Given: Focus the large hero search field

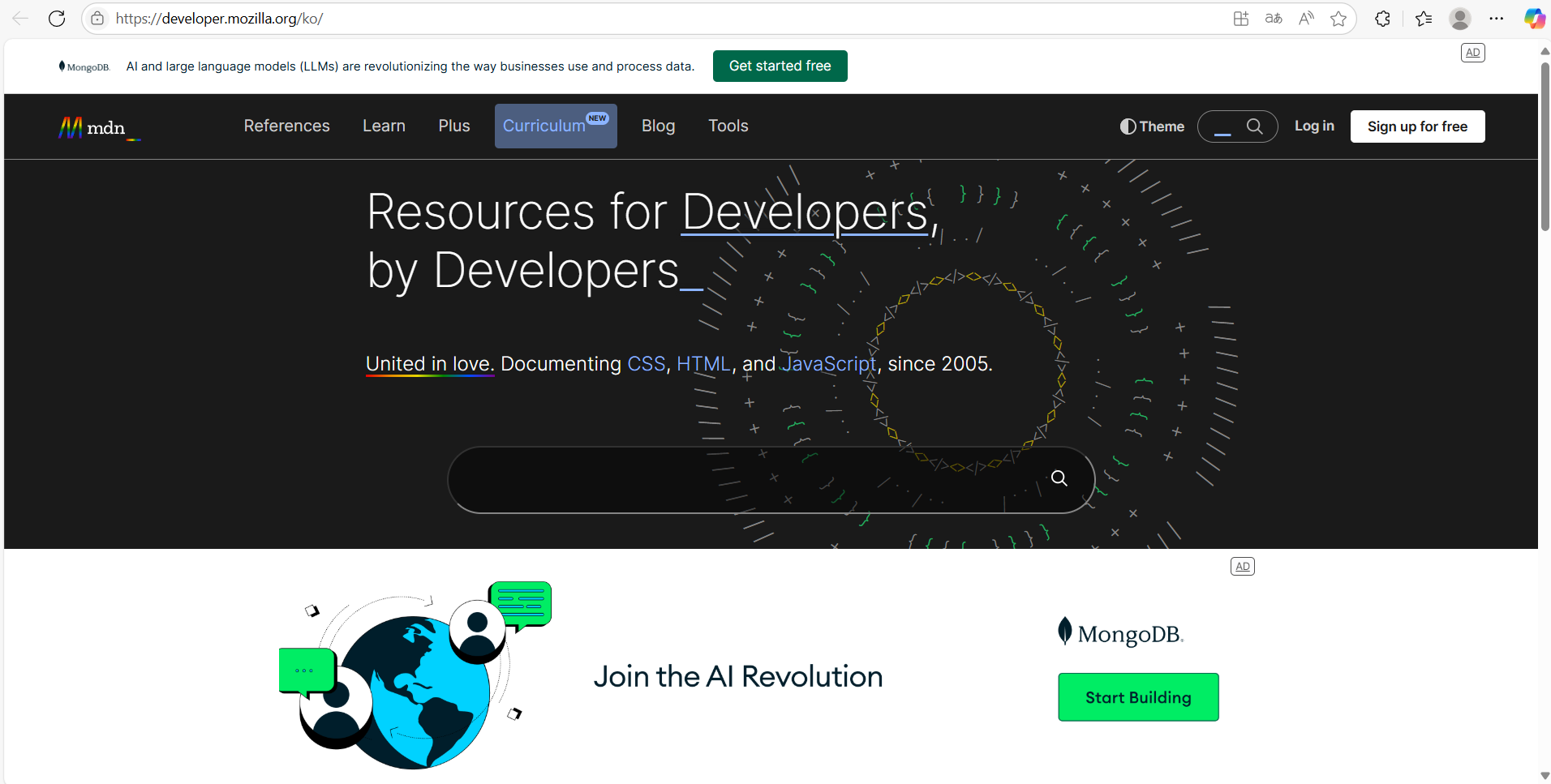Looking at the screenshot, I should click(746, 480).
